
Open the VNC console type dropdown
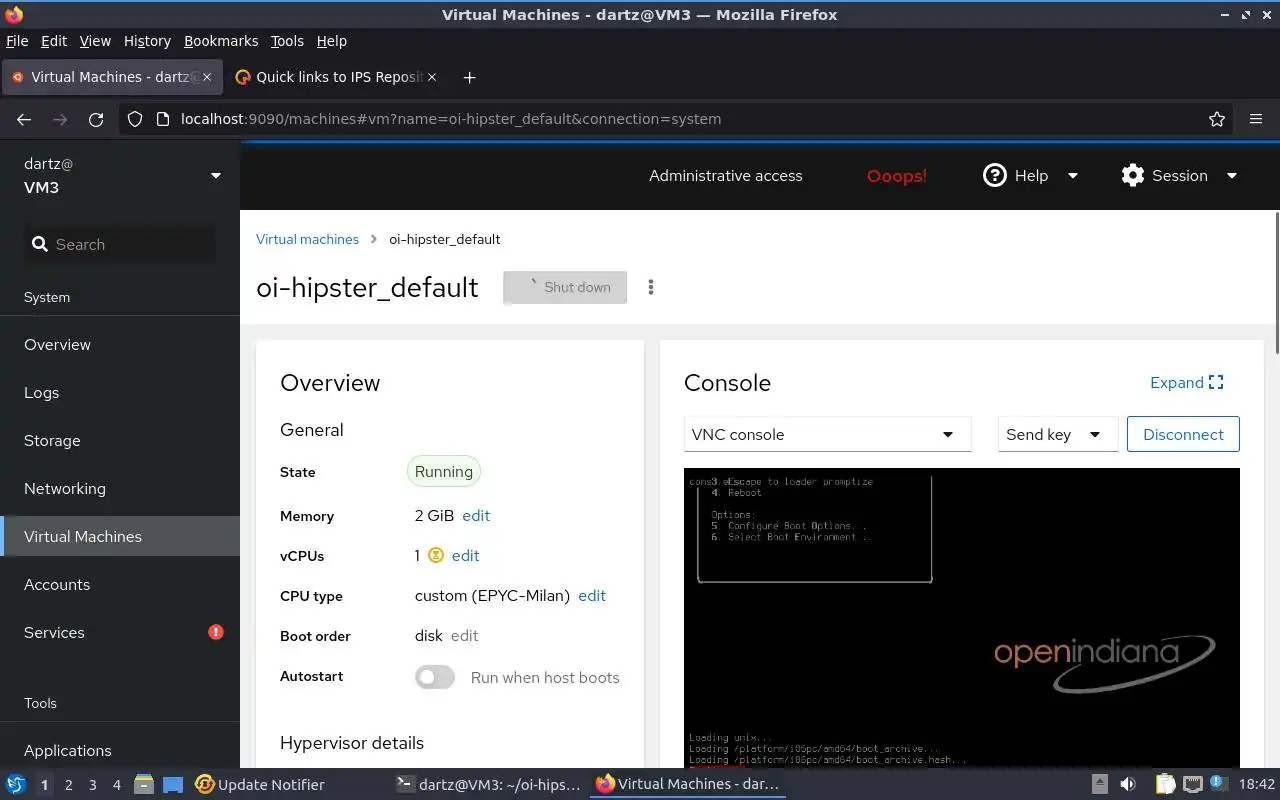pyautogui.click(x=827, y=434)
